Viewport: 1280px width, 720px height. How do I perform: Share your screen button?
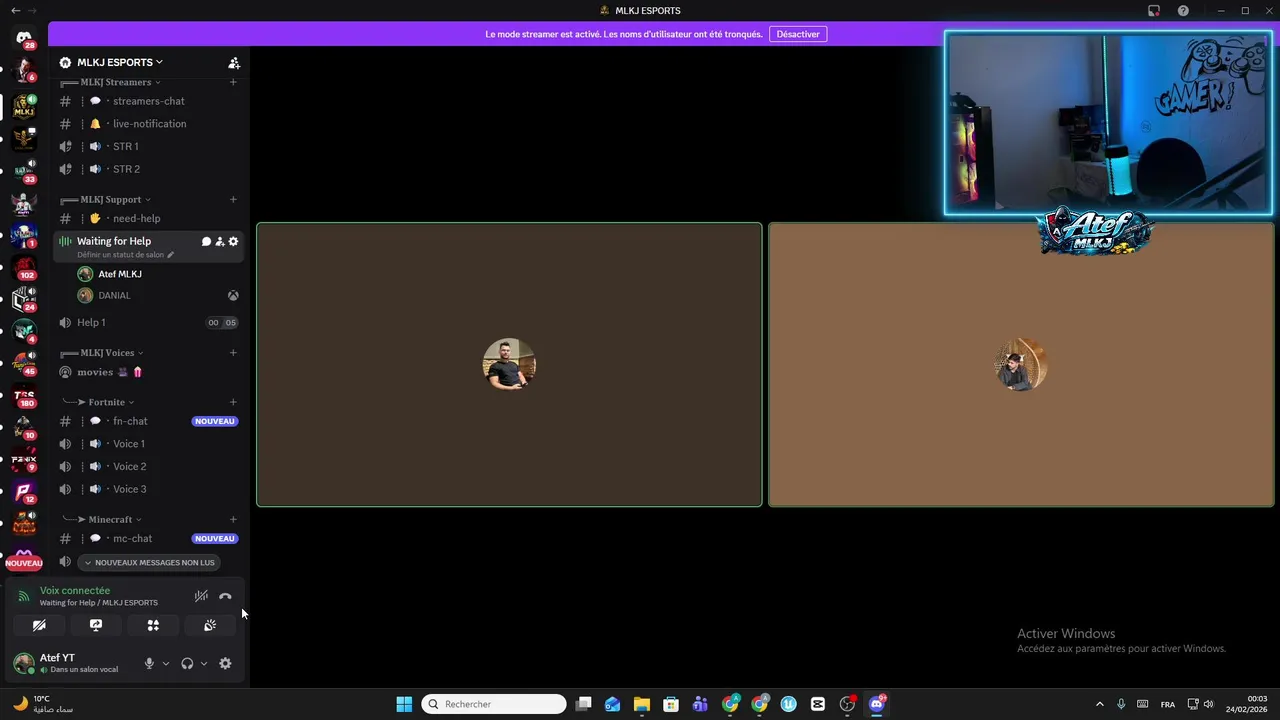pyautogui.click(x=96, y=625)
